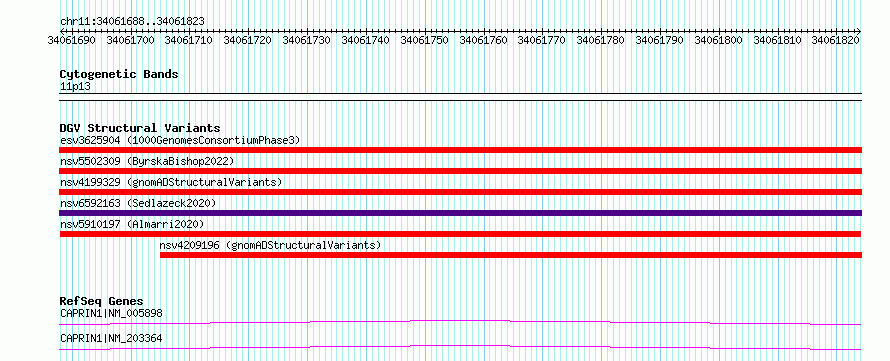This screenshot has width=890, height=361.
Task: Click ruler position 34061790
Action: point(660,40)
